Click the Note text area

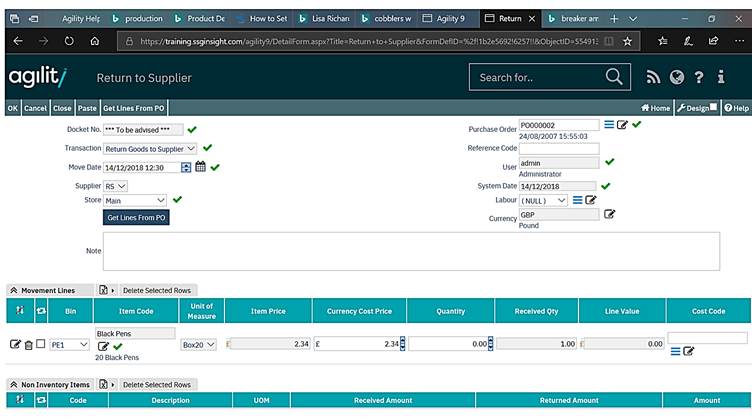(411, 251)
